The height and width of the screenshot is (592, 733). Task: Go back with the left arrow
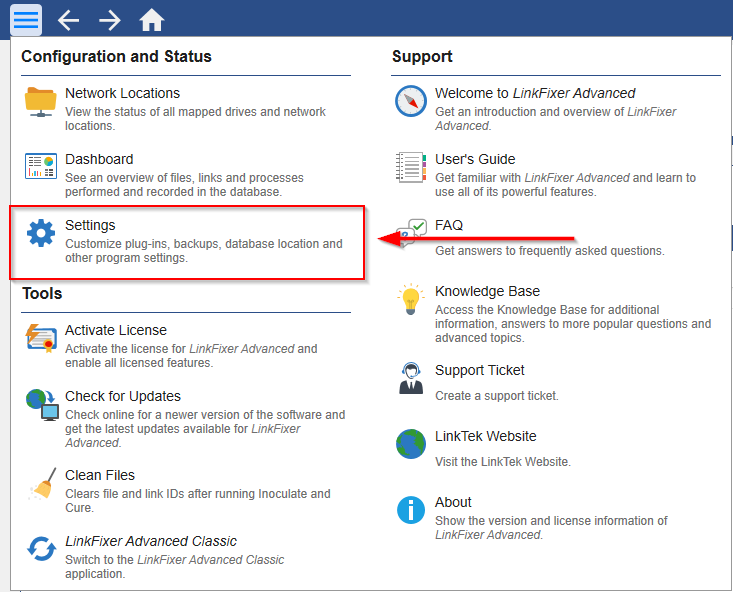[x=68, y=21]
